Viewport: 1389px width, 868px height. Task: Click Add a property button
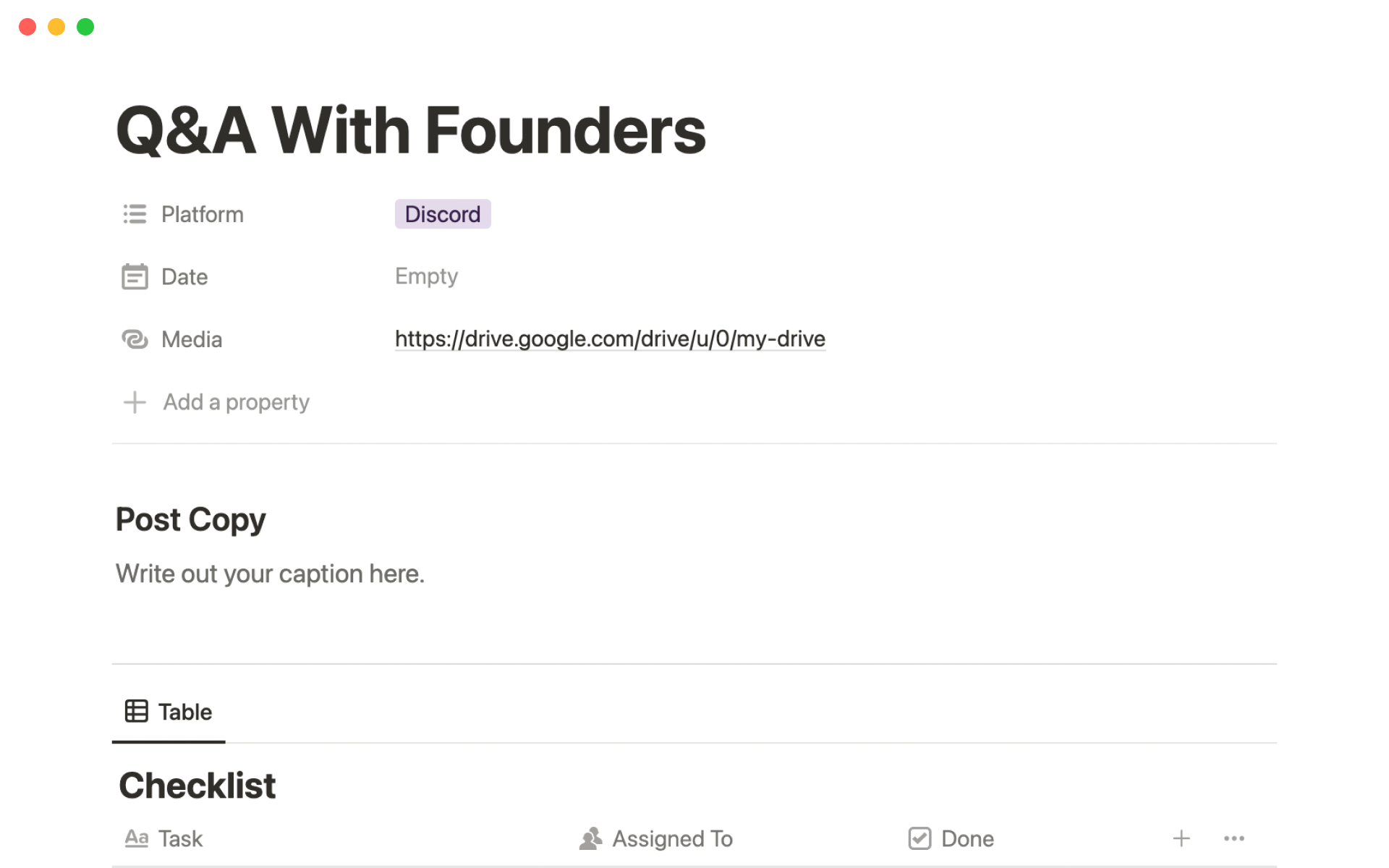coord(236,402)
